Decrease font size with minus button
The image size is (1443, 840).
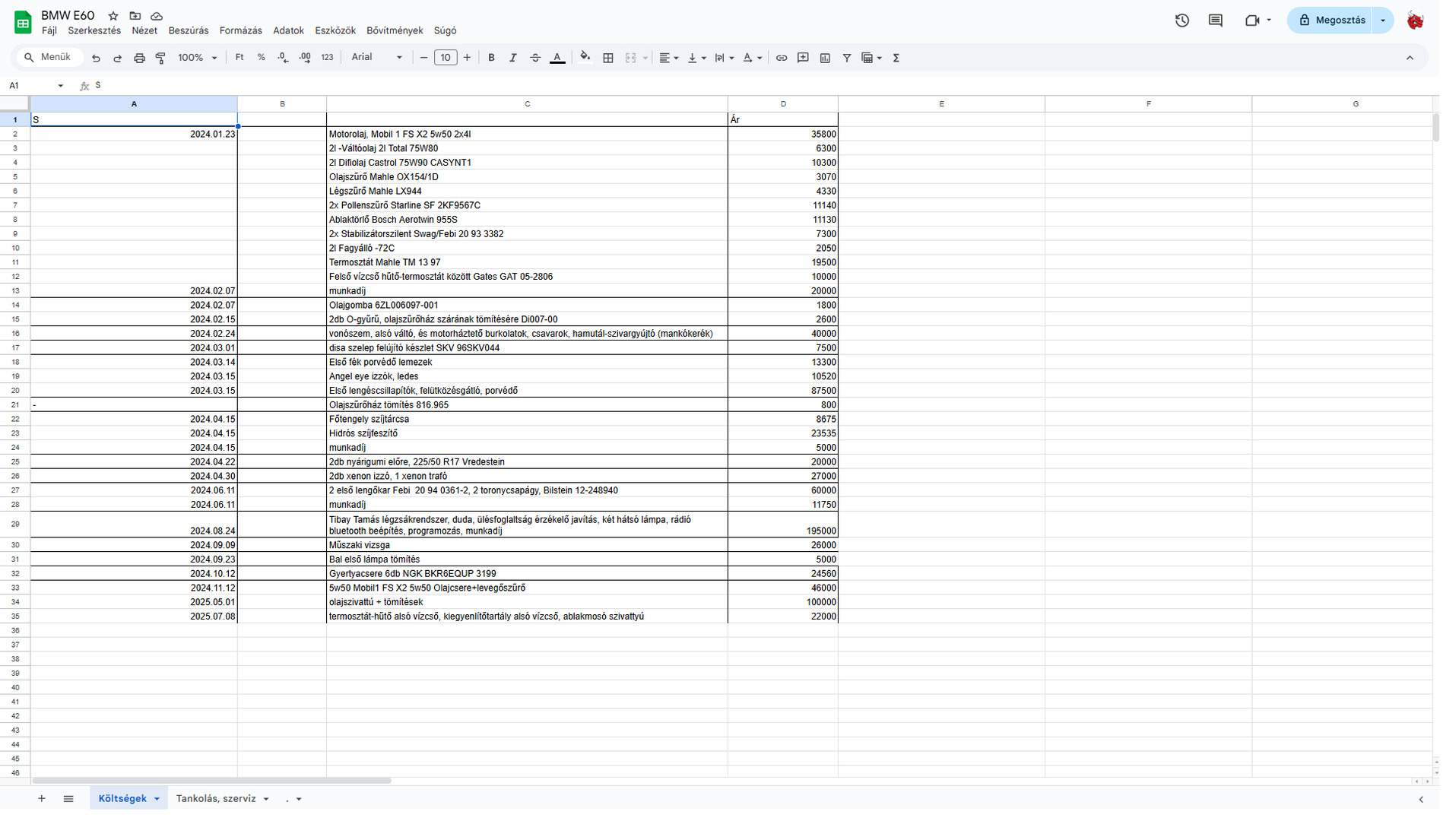click(424, 58)
